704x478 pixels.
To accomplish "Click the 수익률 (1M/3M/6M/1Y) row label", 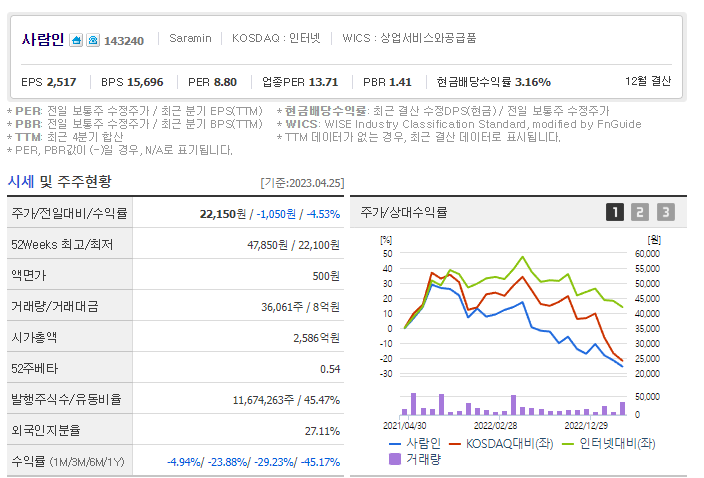I will 68,462.
